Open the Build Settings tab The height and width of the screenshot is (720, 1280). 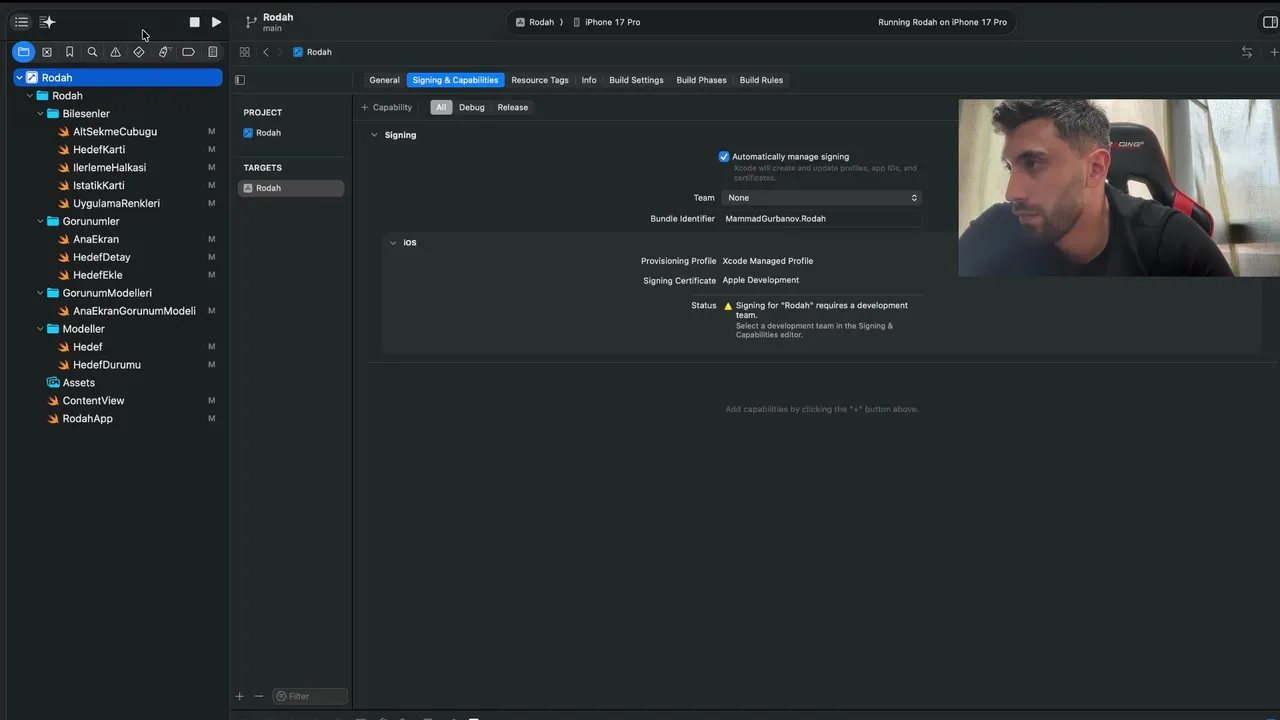point(636,80)
